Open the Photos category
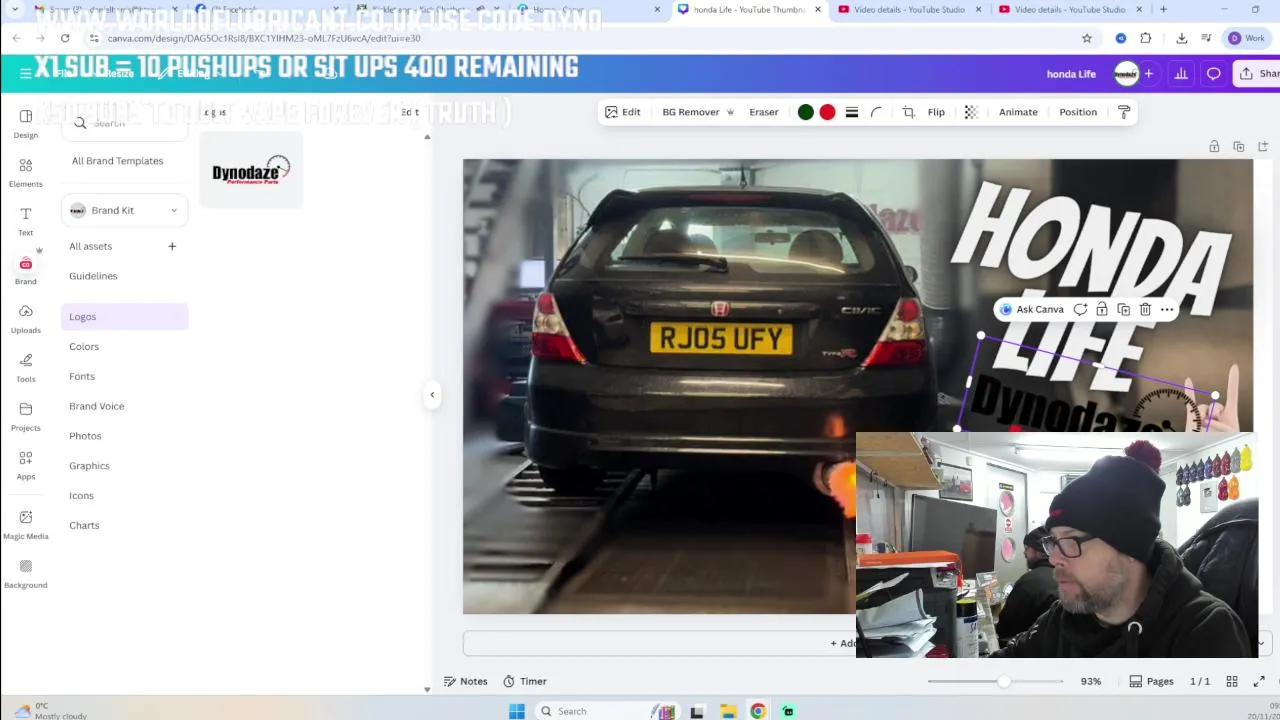1280x720 pixels. click(85, 436)
